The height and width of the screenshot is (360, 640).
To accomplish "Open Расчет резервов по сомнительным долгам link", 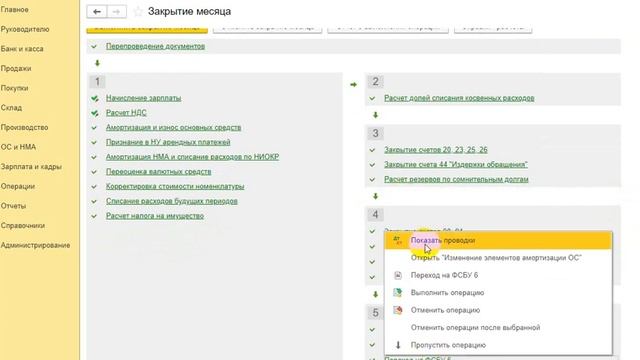I will coord(456,180).
